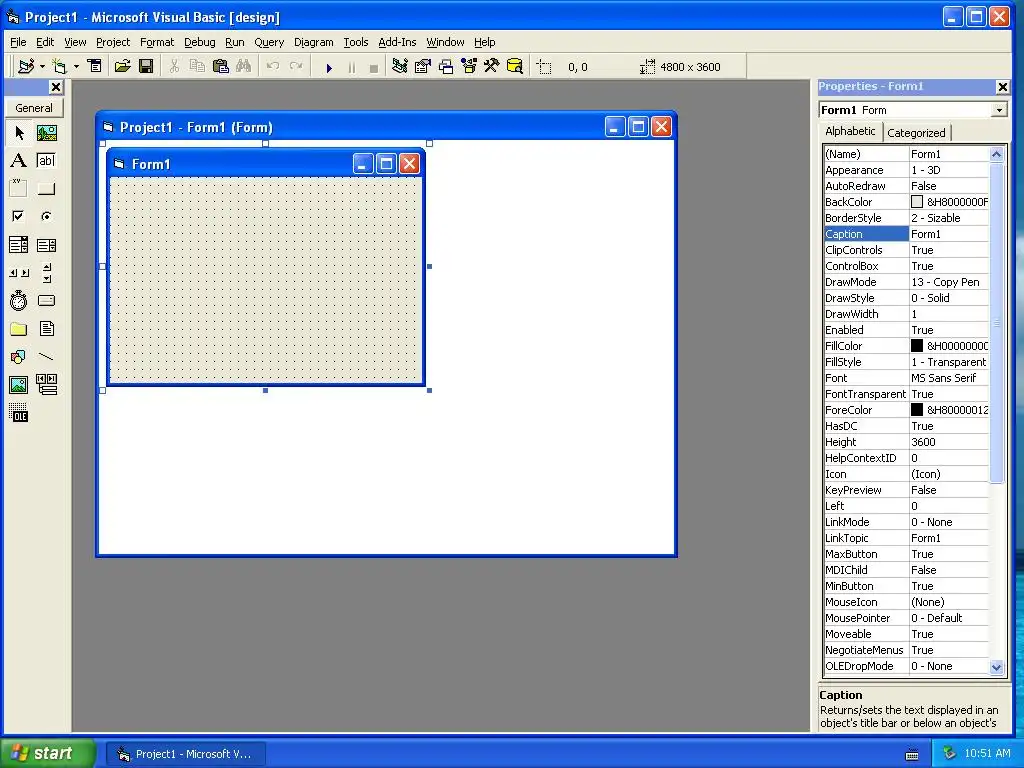
Task: Click the General toolbox tab
Action: [34, 108]
